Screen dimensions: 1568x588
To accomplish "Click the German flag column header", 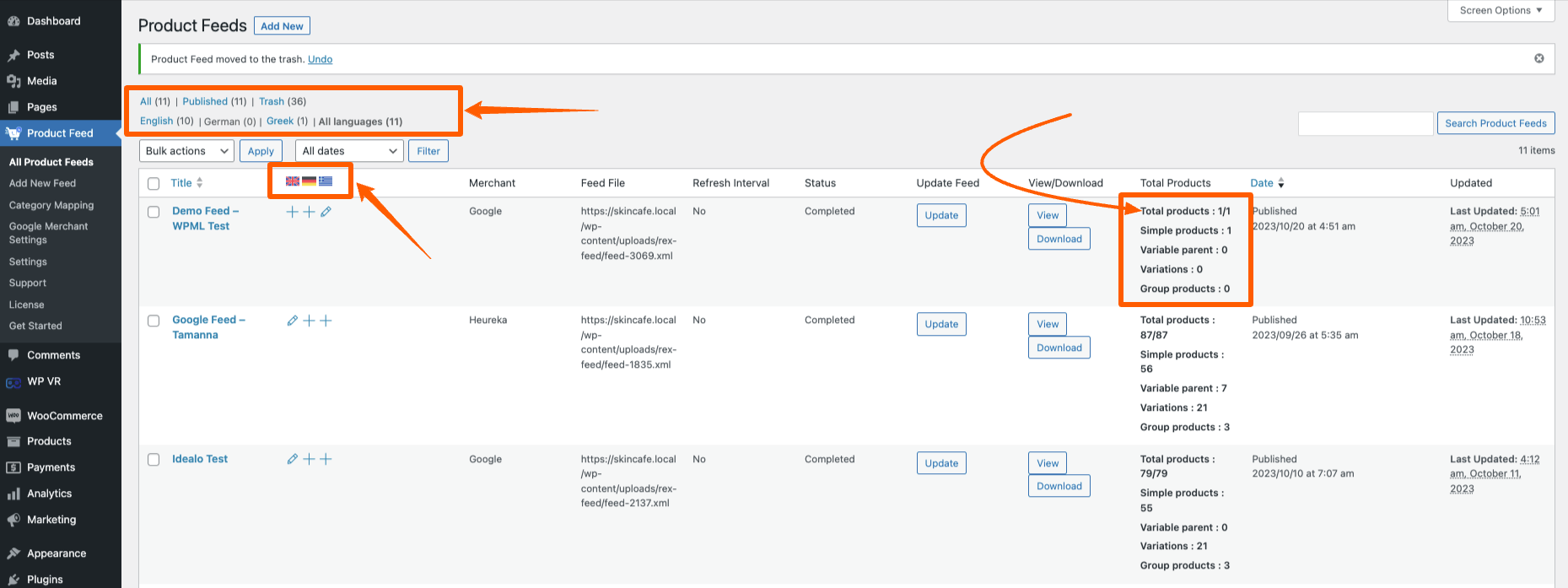I will pyautogui.click(x=309, y=181).
